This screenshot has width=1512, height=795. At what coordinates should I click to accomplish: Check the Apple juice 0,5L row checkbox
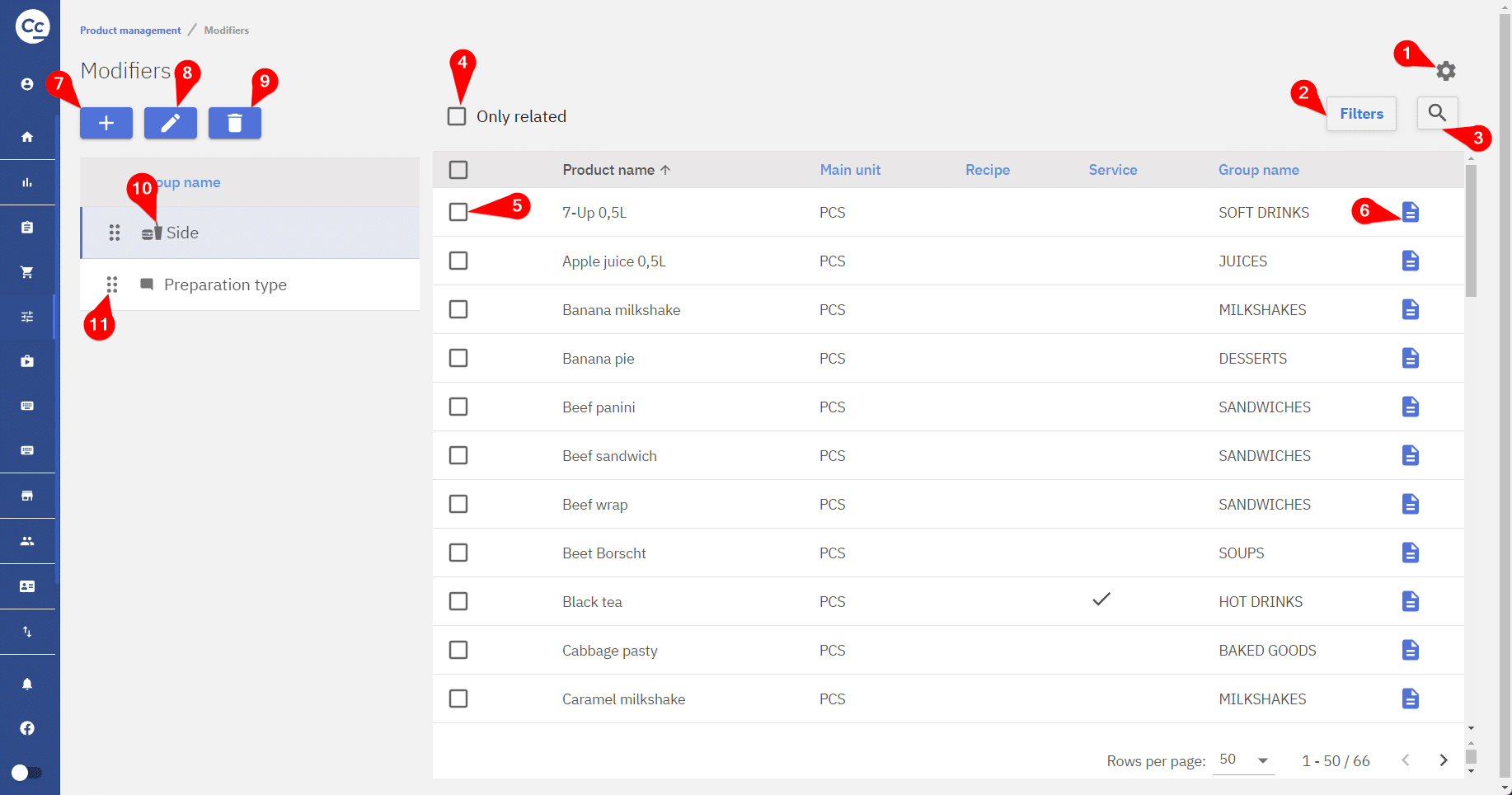[x=458, y=261]
